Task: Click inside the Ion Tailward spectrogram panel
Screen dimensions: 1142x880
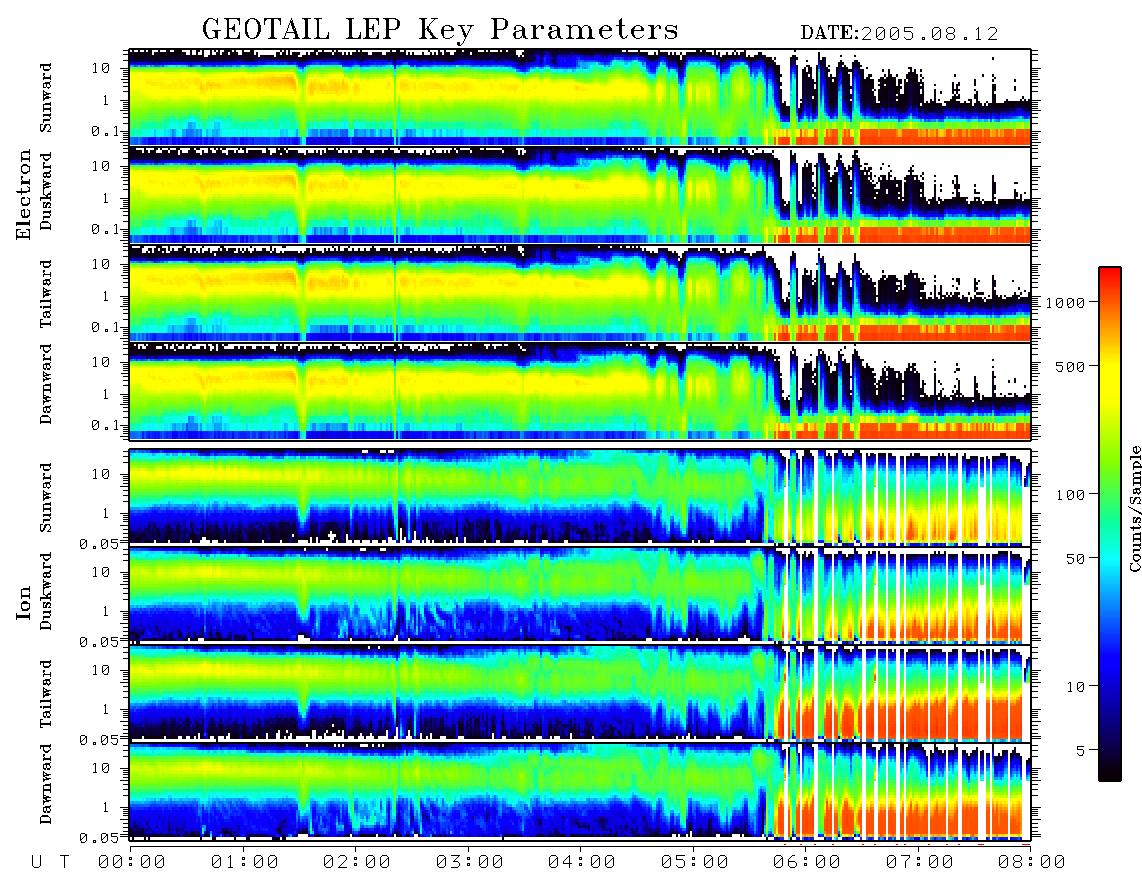Action: (x=580, y=693)
